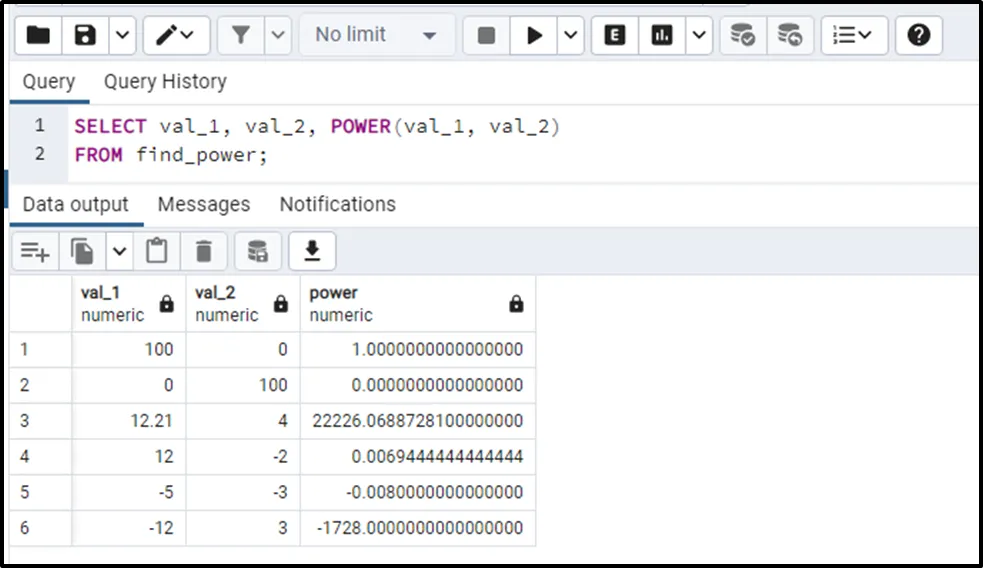This screenshot has height=568, width=983.
Task: Open the Notifications tab
Action: click(337, 205)
